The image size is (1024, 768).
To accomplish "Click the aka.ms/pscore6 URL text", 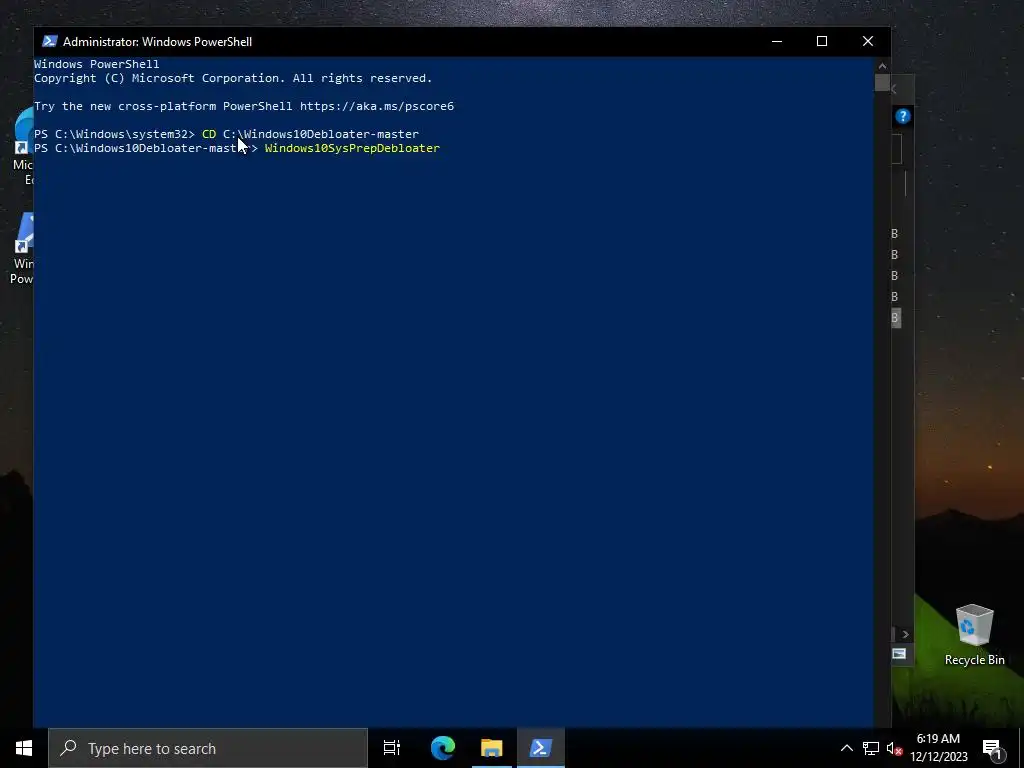I will [377, 106].
